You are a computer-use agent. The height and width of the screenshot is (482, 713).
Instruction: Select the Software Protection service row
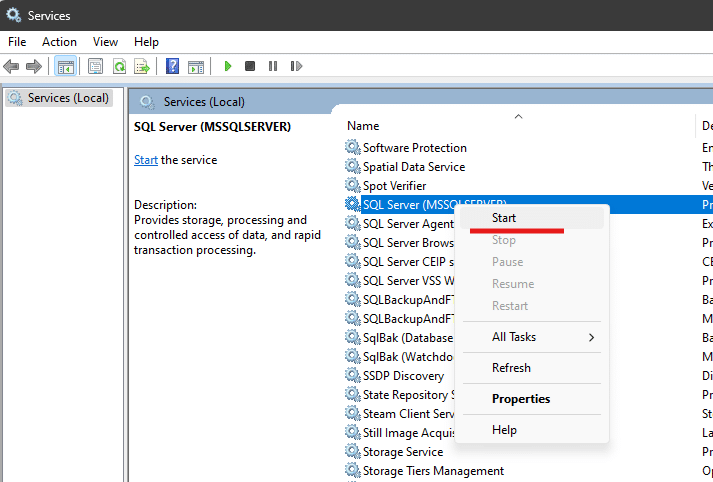tap(414, 148)
